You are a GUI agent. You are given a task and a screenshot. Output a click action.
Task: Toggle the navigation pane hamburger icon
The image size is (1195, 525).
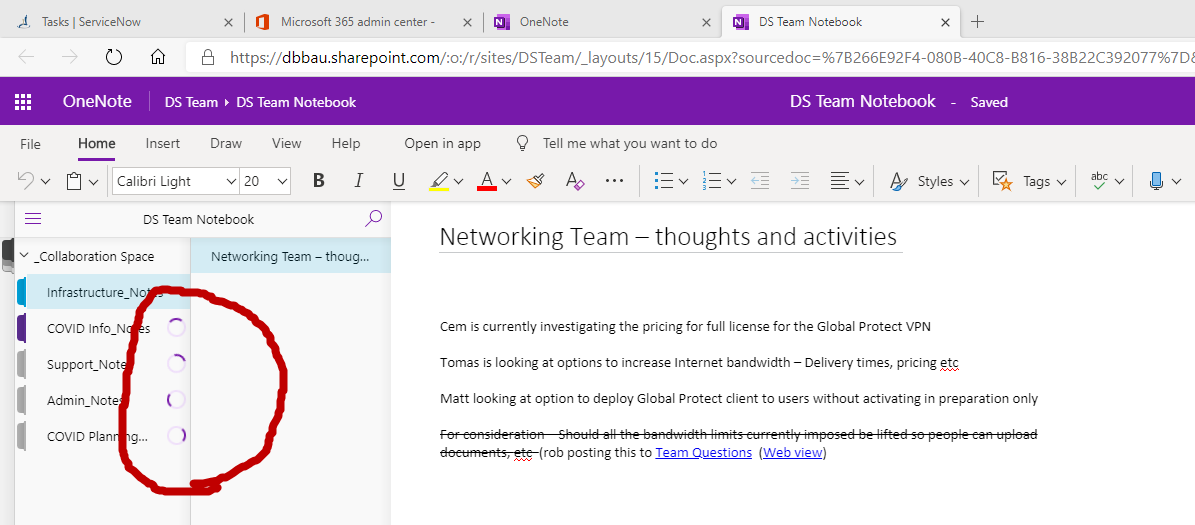click(x=33, y=219)
